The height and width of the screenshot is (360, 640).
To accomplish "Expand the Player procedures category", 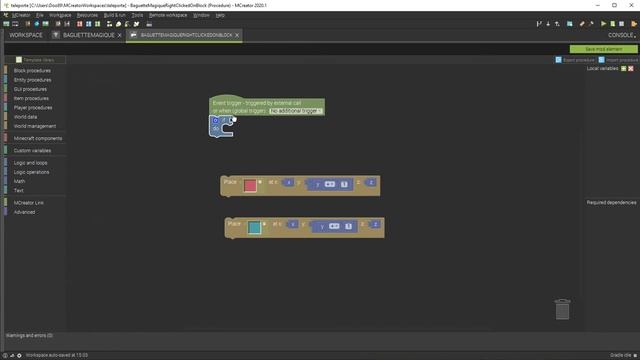I will [33, 108].
